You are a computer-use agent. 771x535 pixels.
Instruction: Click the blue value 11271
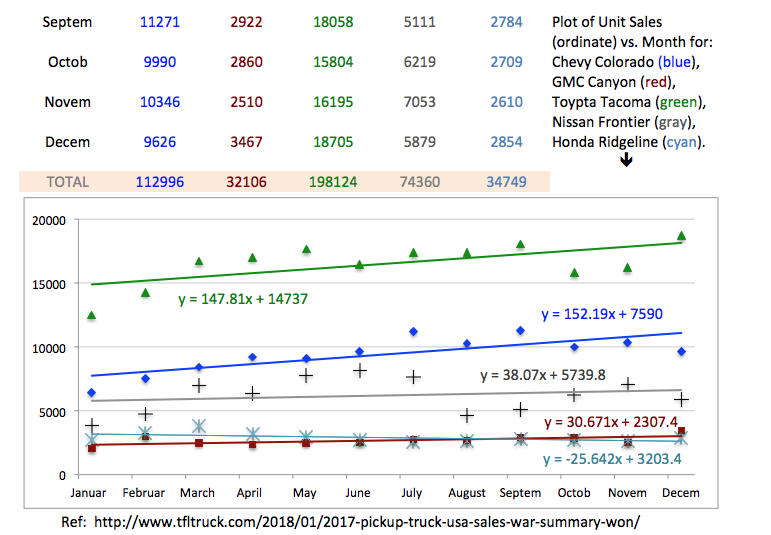(160, 22)
